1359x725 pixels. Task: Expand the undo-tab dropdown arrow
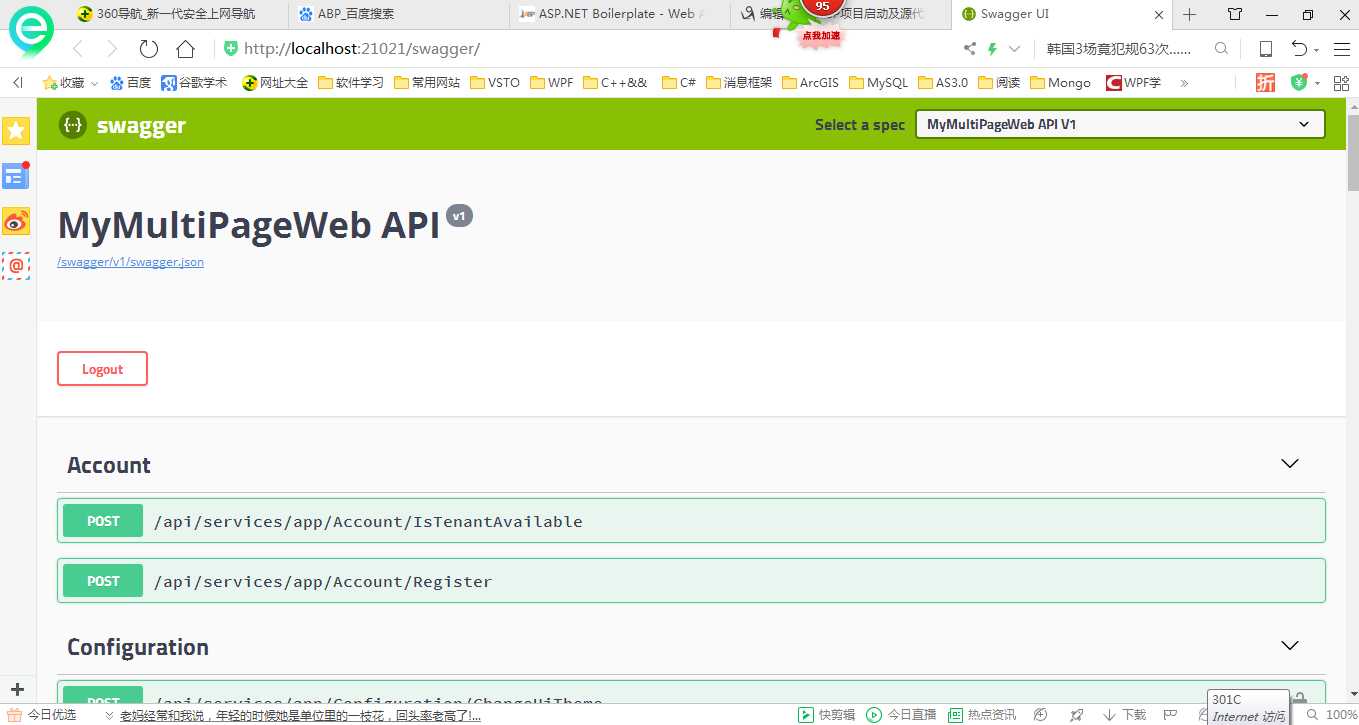coord(1316,49)
